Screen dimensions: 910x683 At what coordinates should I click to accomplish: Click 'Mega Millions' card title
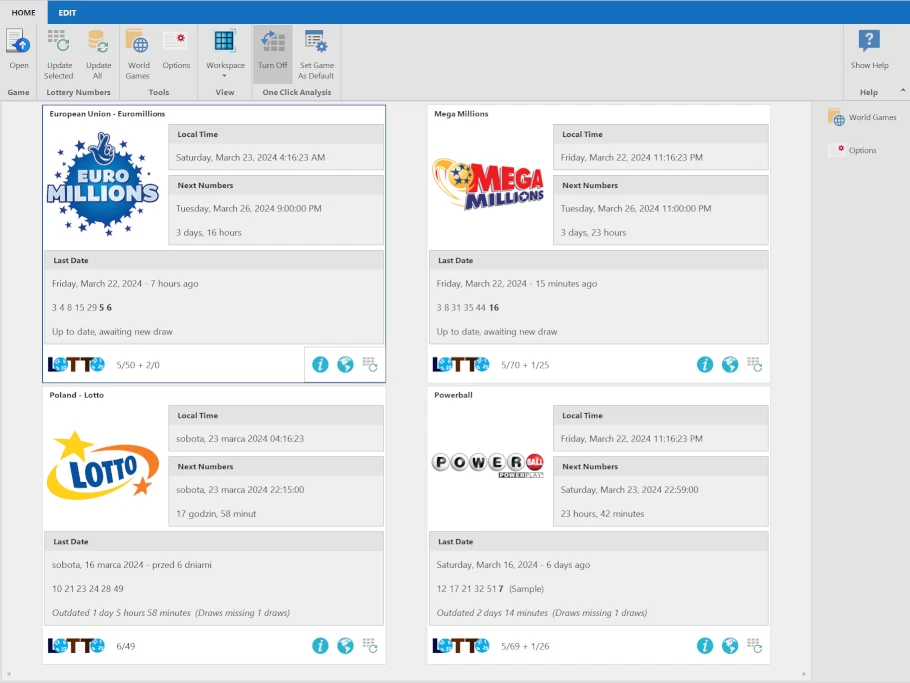[461, 114]
